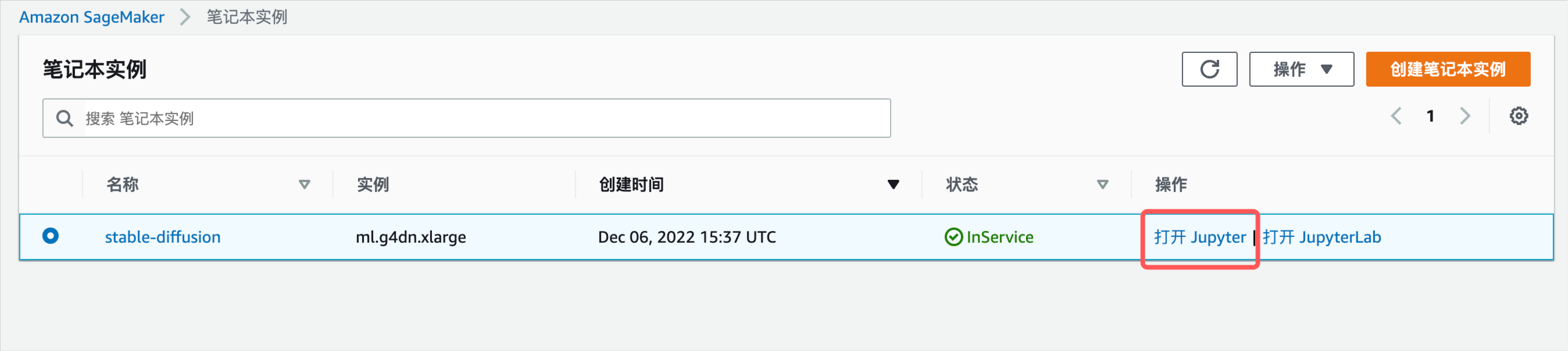Viewport: 1568px width, 351px height.
Task: Sort by 创建时间 column arrow
Action: coord(893,185)
